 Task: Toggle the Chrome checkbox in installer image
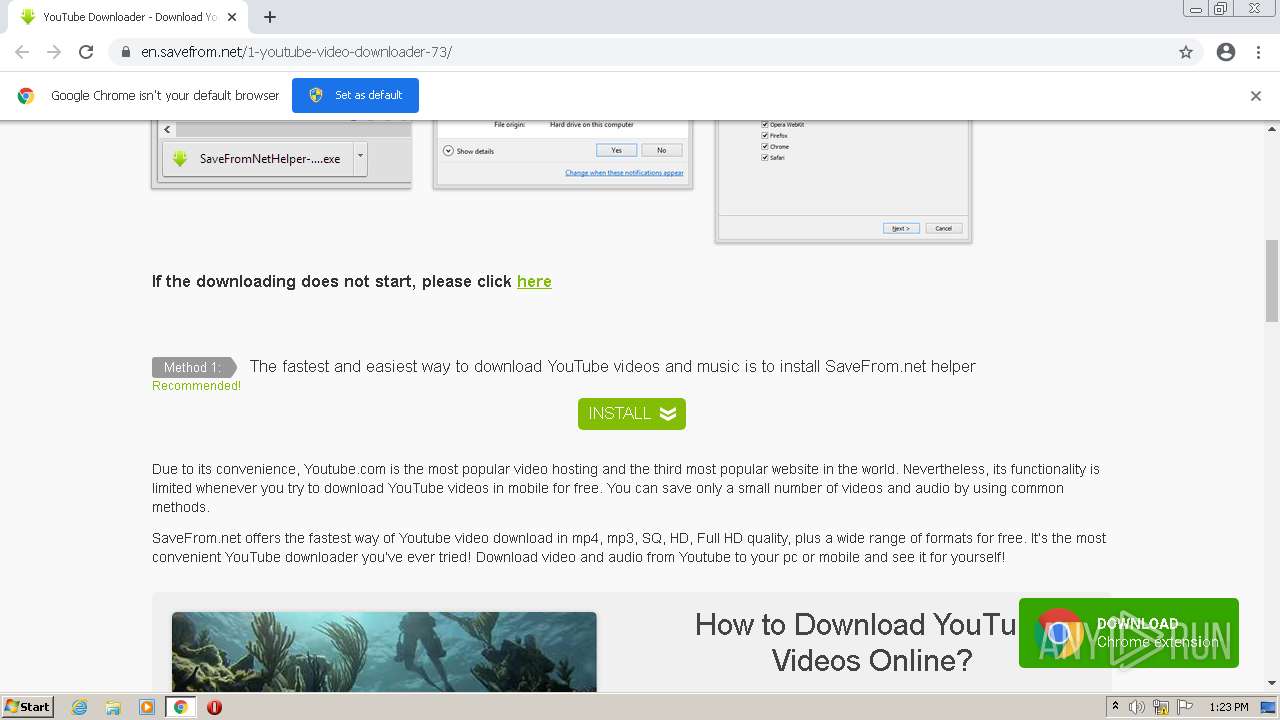tap(765, 146)
